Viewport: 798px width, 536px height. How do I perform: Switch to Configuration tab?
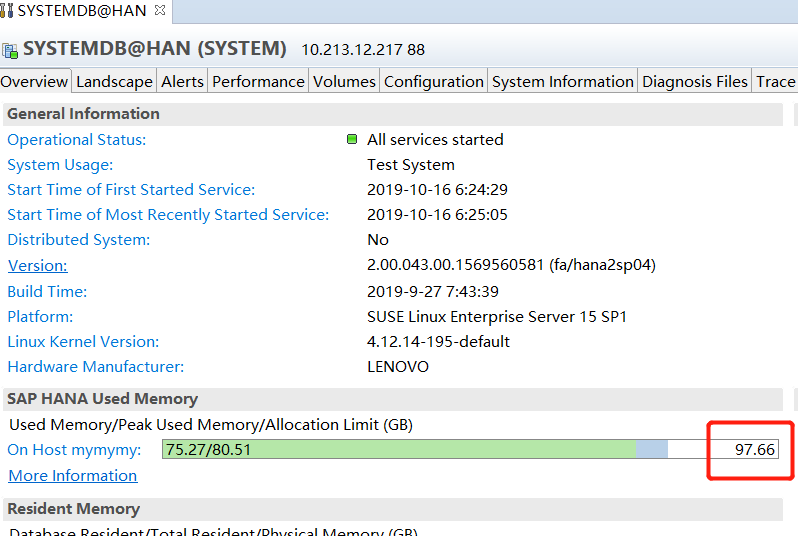click(x=434, y=81)
